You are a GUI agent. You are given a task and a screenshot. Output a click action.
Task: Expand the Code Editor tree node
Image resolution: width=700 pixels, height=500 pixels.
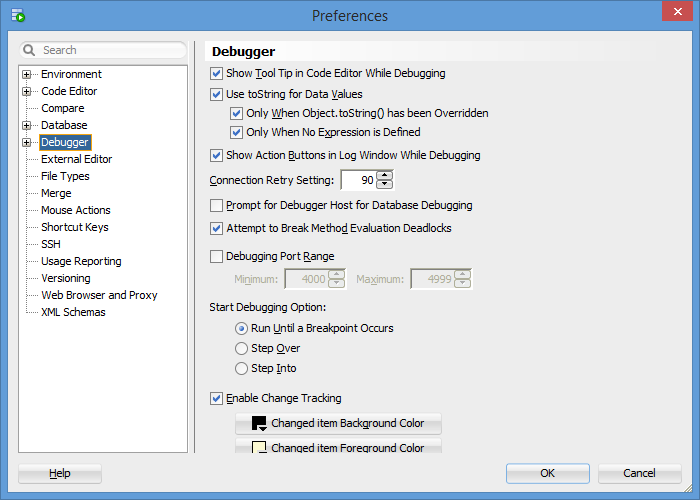tap(27, 91)
